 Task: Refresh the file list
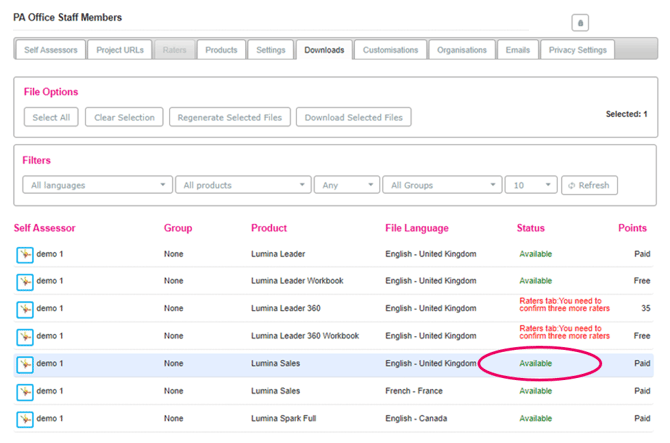click(x=589, y=185)
